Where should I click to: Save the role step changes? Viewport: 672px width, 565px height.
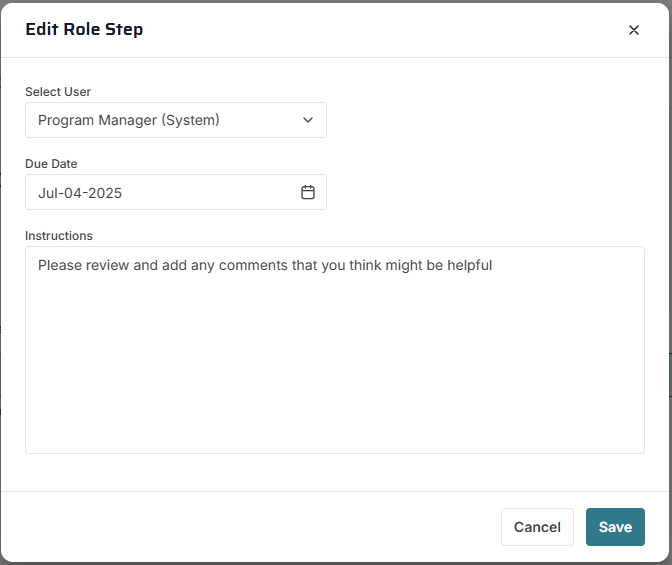[x=615, y=527]
